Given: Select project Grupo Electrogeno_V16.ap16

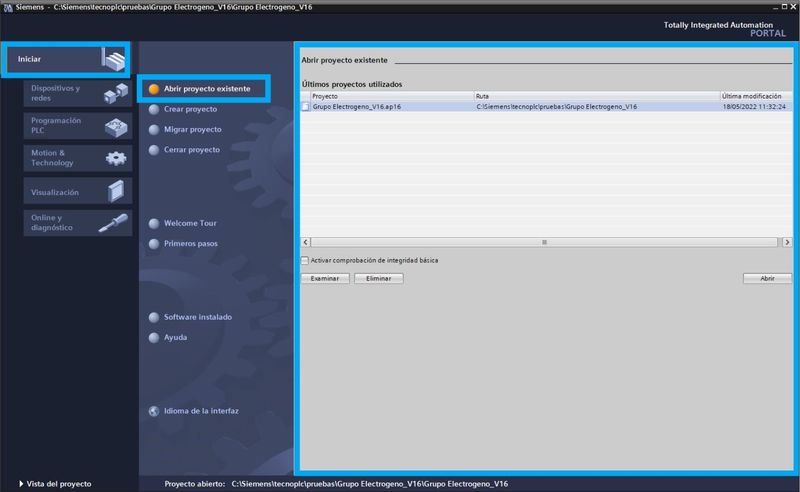Looking at the screenshot, I should click(x=356, y=107).
